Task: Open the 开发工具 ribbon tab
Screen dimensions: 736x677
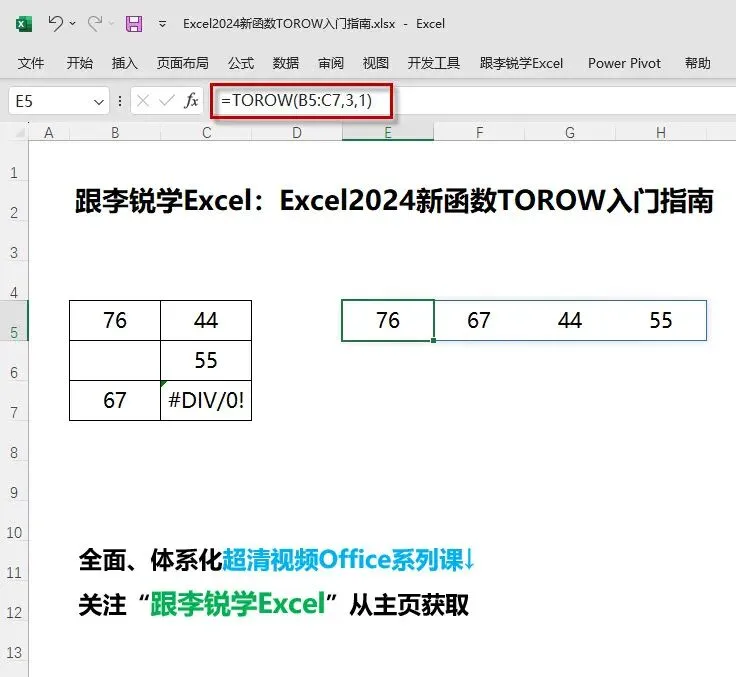Action: tap(434, 63)
